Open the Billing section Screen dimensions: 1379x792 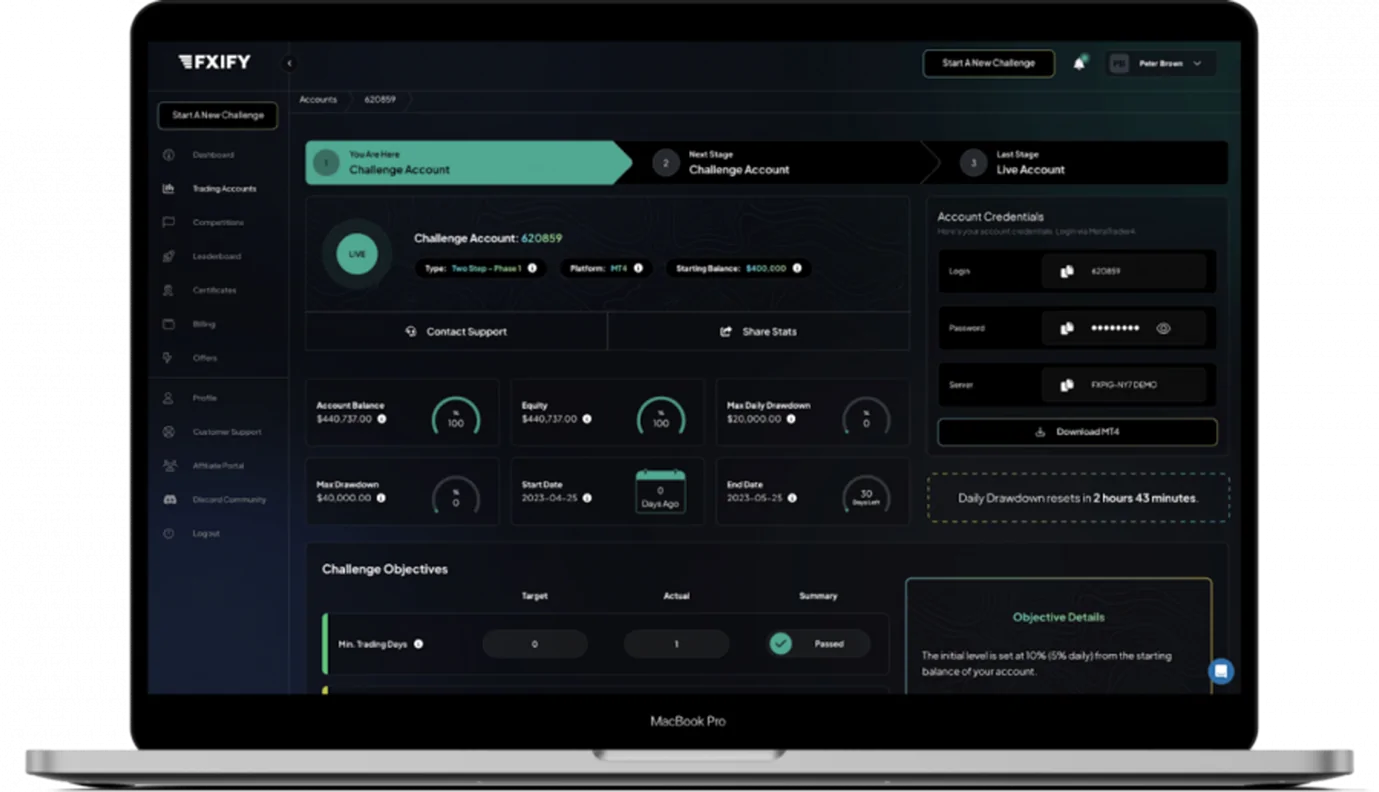point(168,323)
